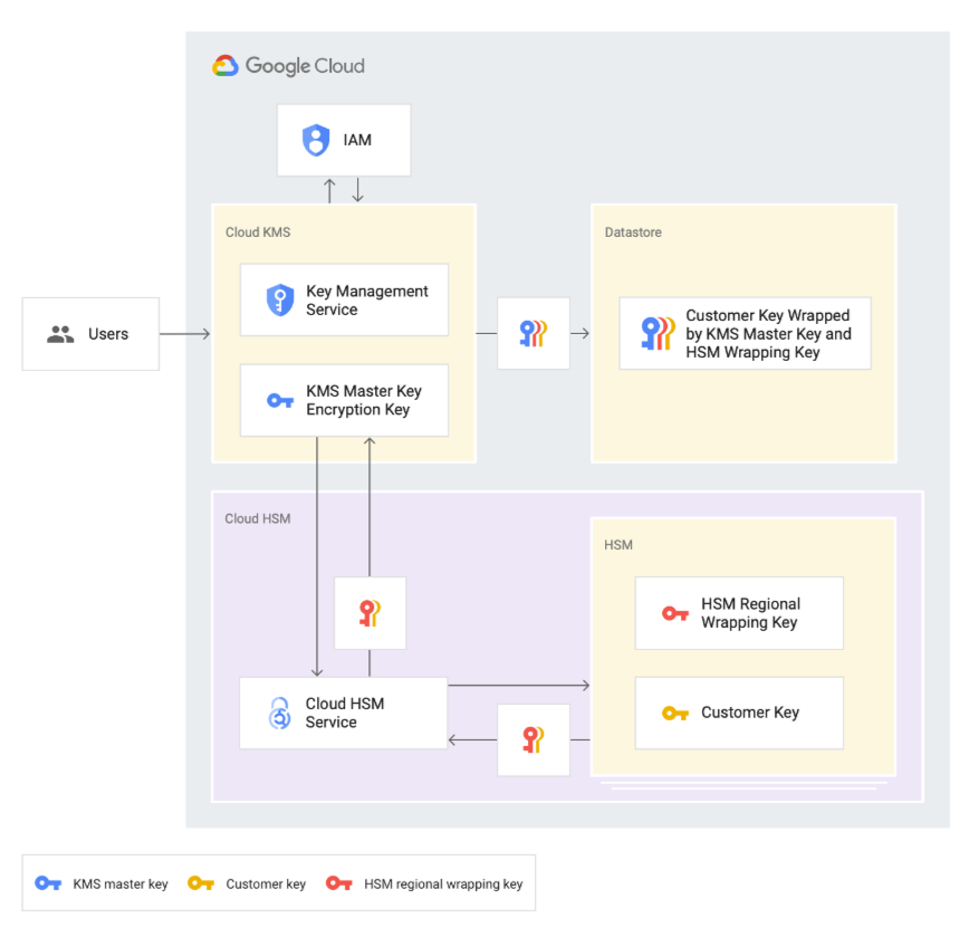
Task: Click the "HSM Regional Wrapping Key" label
Action: click(751, 613)
